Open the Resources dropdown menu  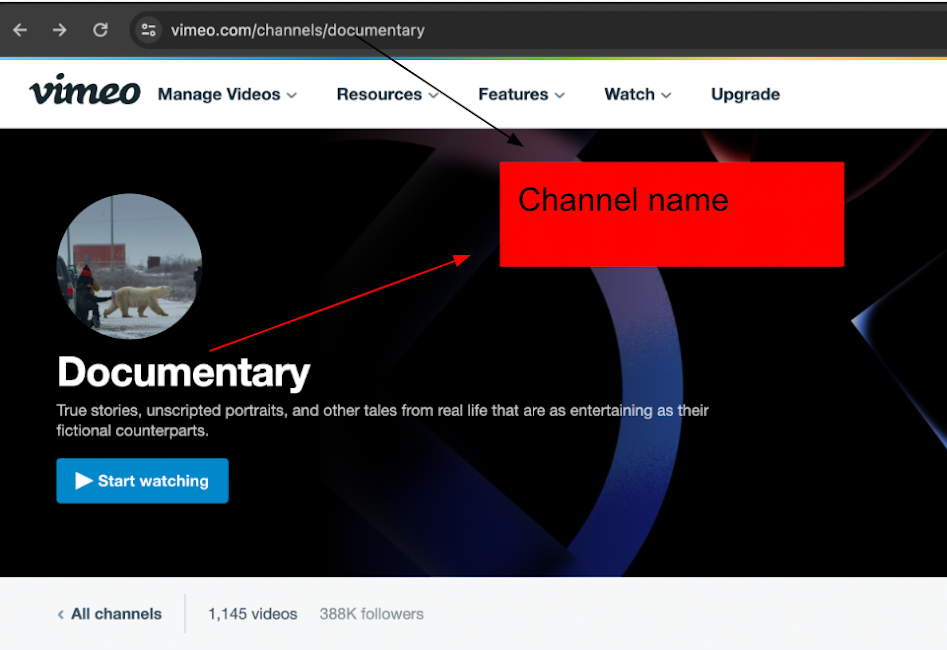[x=387, y=94]
